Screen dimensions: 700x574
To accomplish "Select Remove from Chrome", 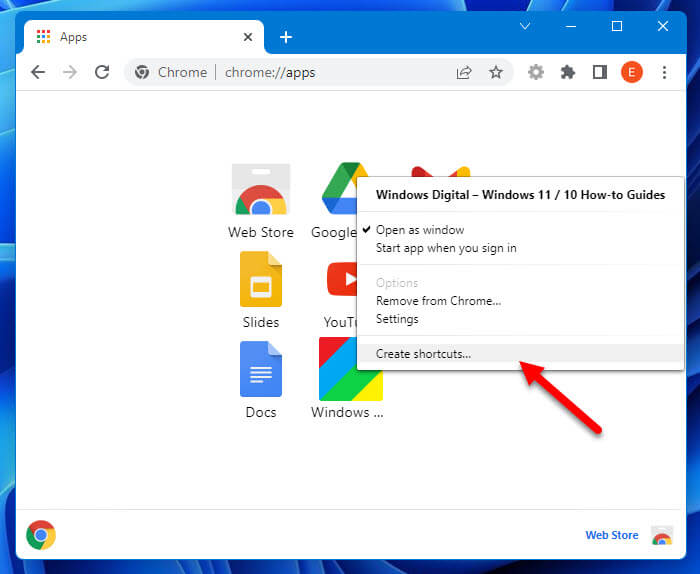I will click(520, 301).
